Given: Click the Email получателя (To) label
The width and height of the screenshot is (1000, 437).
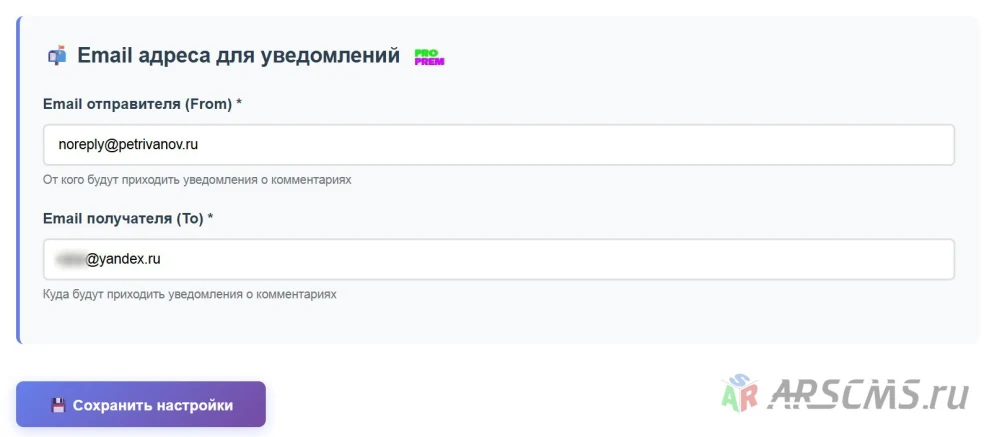Looking at the screenshot, I should coord(123,218).
